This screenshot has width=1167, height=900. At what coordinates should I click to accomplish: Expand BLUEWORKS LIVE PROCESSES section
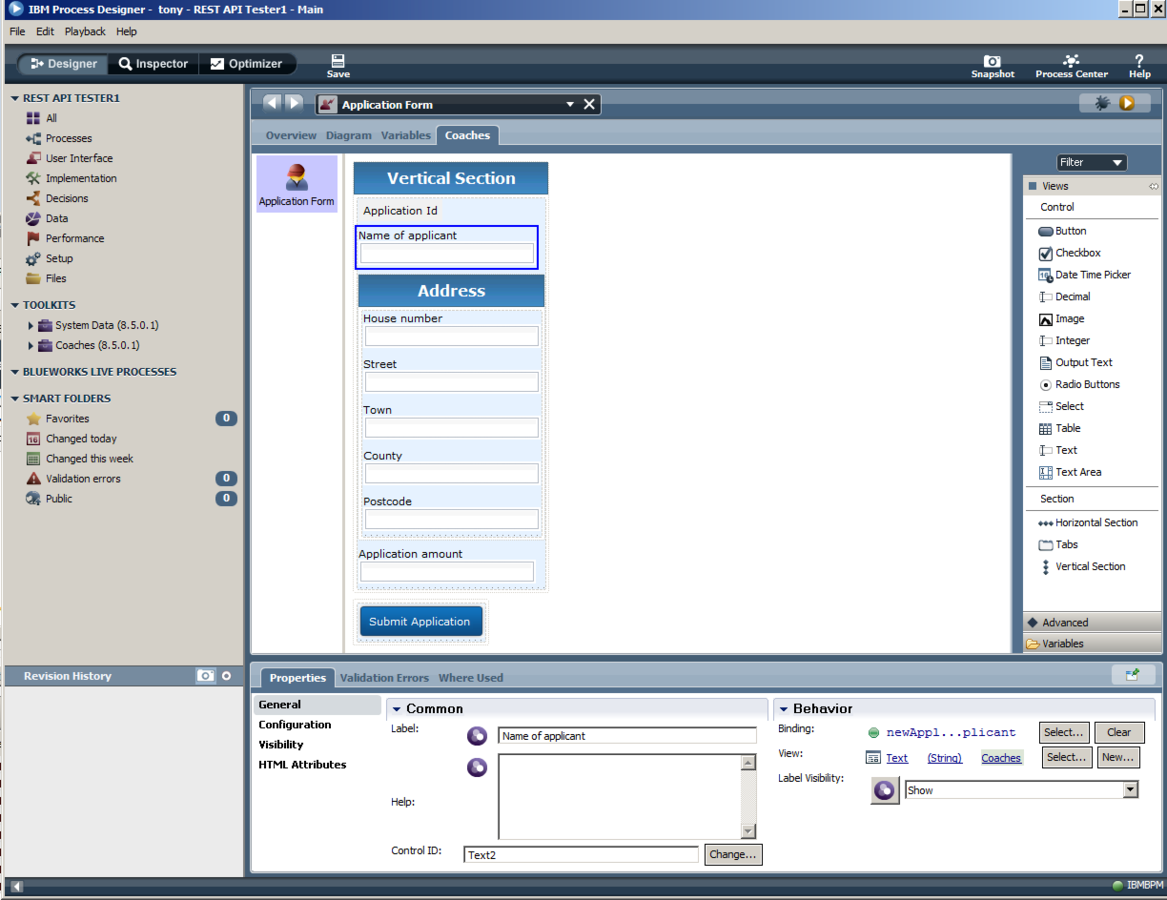click(15, 372)
